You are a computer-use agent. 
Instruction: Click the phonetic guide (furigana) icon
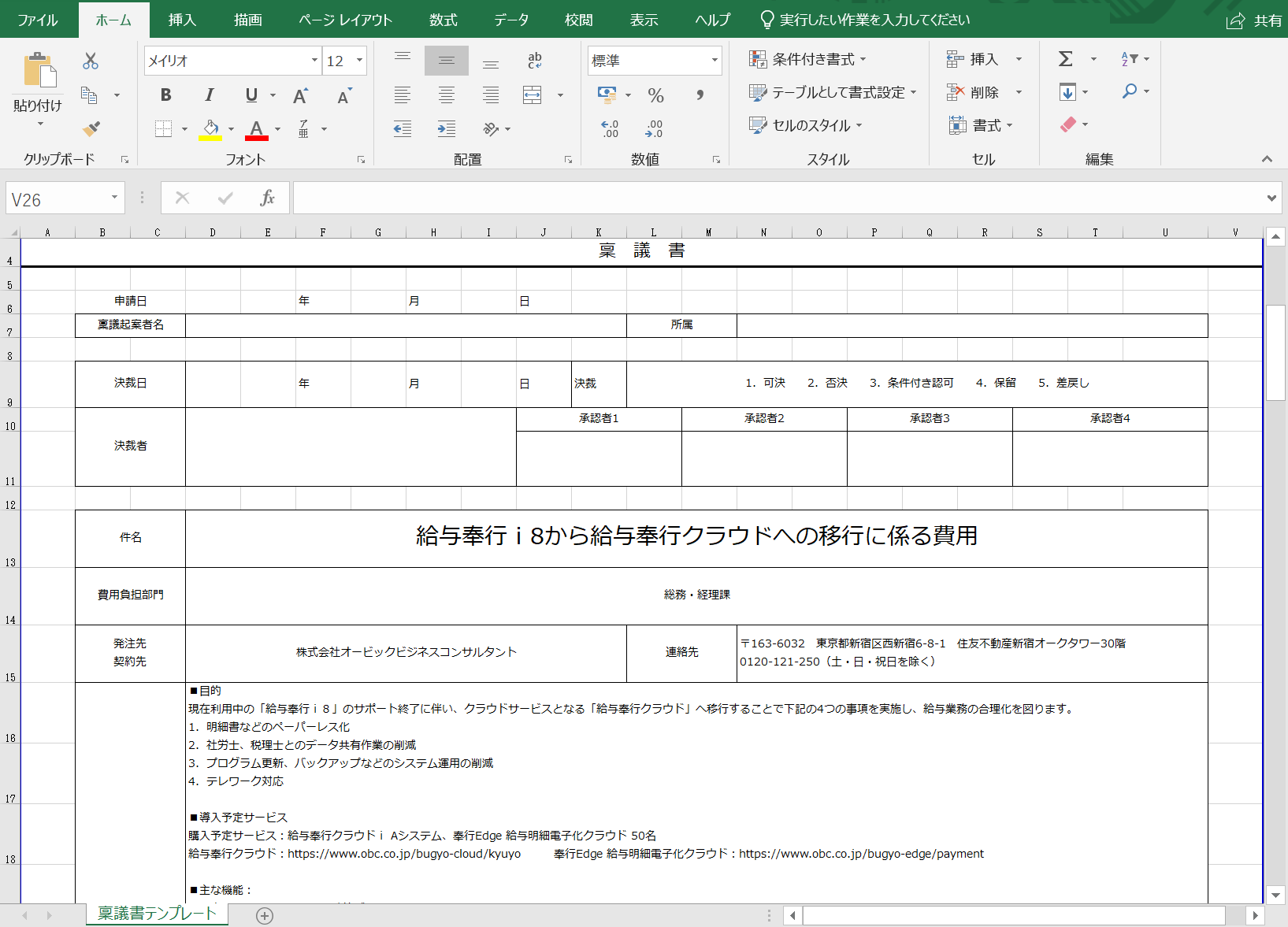[x=303, y=128]
